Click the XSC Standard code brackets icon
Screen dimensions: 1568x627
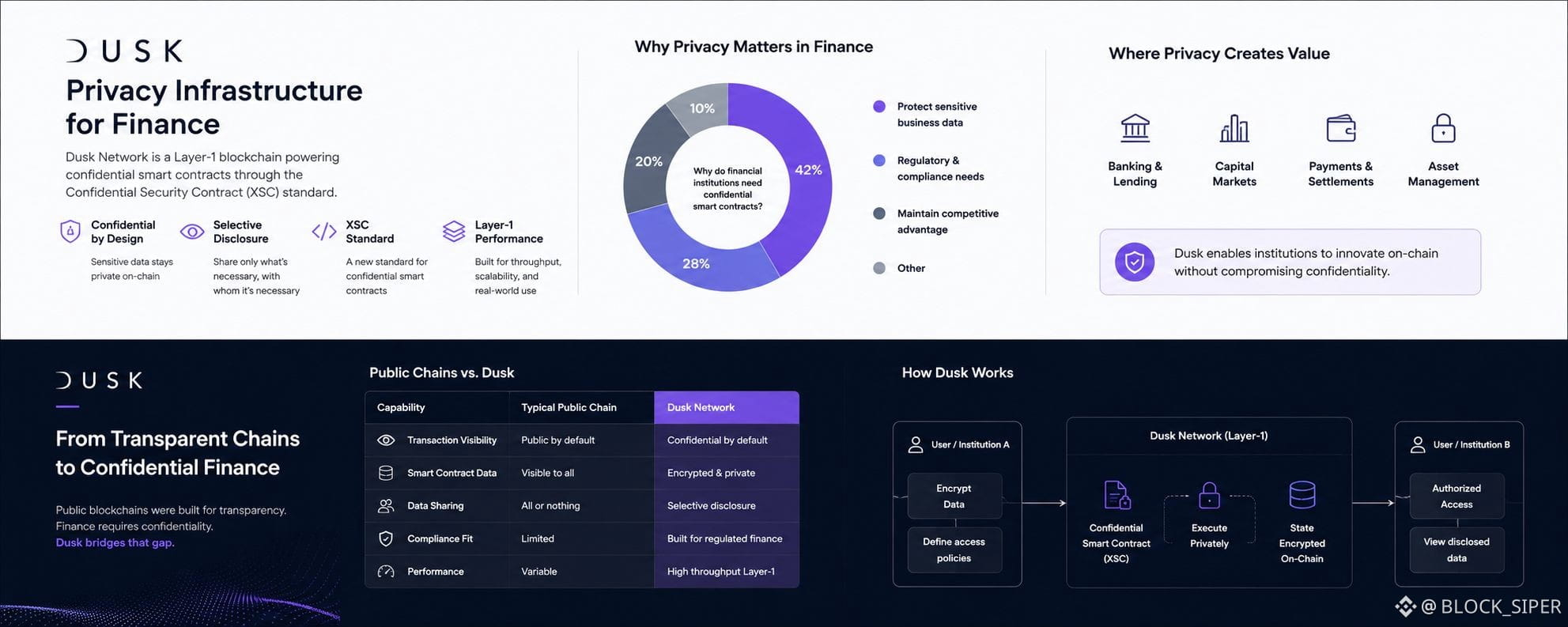(324, 232)
